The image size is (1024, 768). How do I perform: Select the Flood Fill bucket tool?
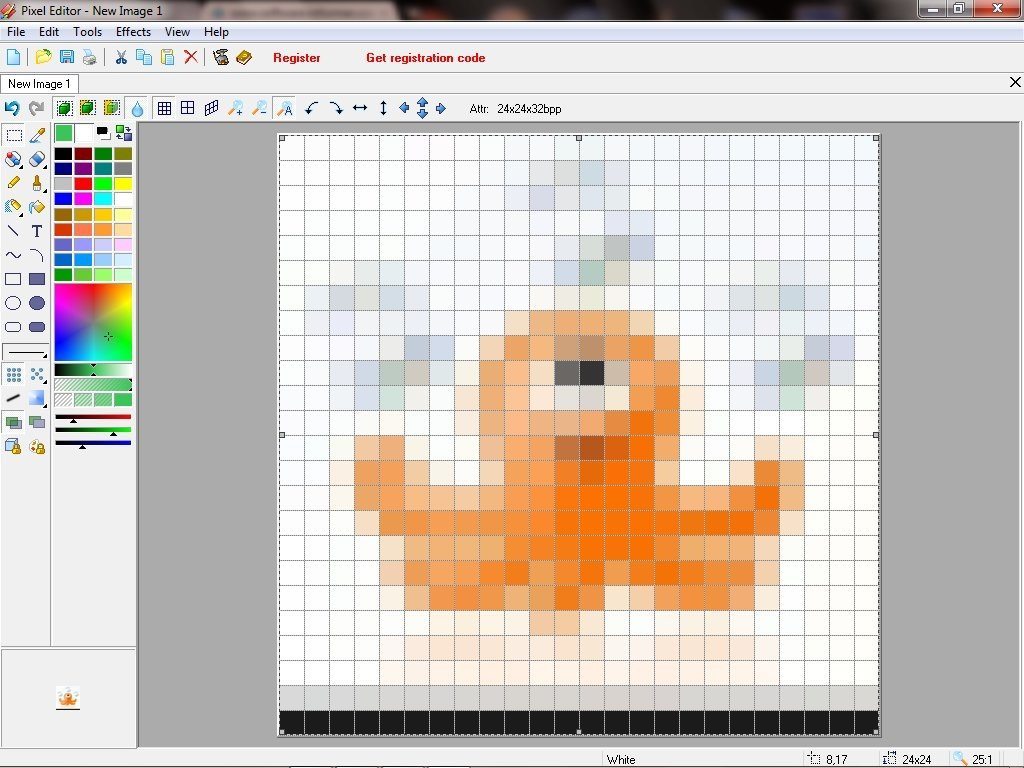pos(37,207)
